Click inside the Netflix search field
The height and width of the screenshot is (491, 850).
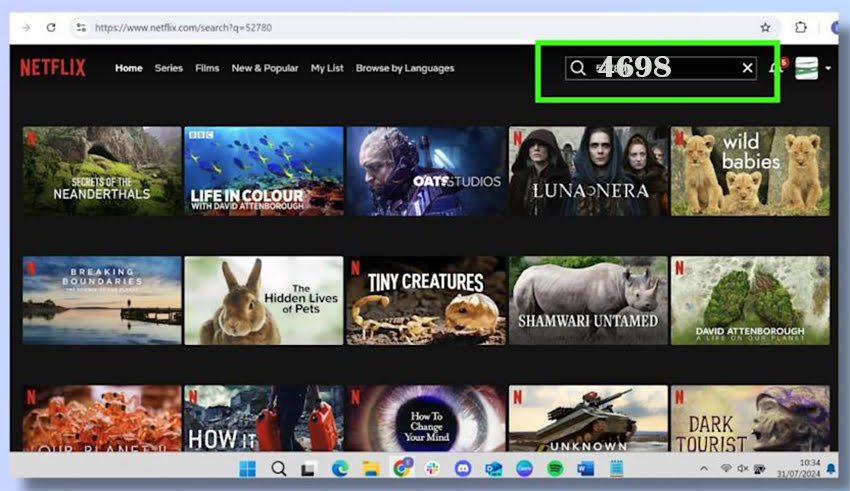point(661,68)
